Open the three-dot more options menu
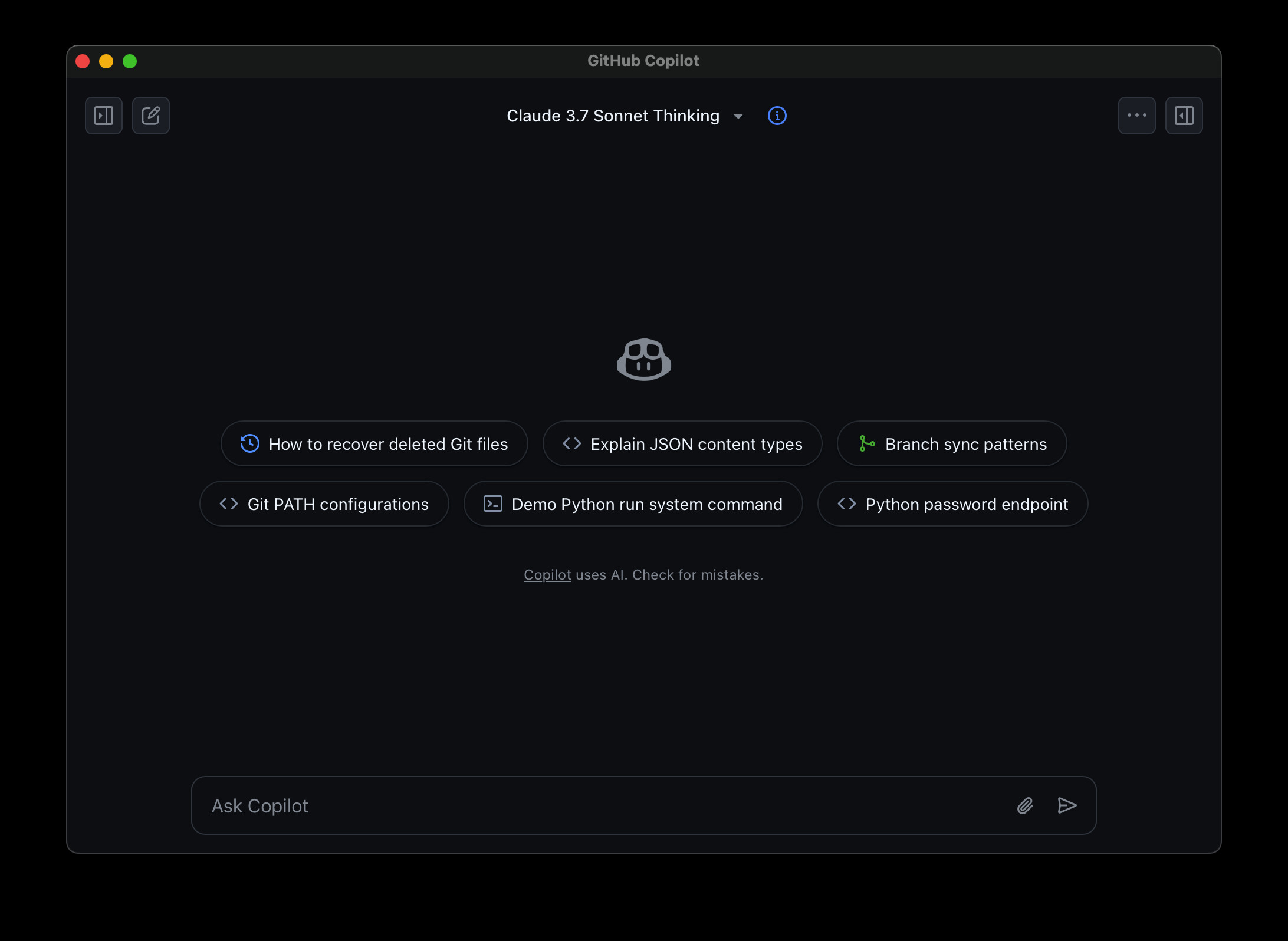 tap(1136, 116)
